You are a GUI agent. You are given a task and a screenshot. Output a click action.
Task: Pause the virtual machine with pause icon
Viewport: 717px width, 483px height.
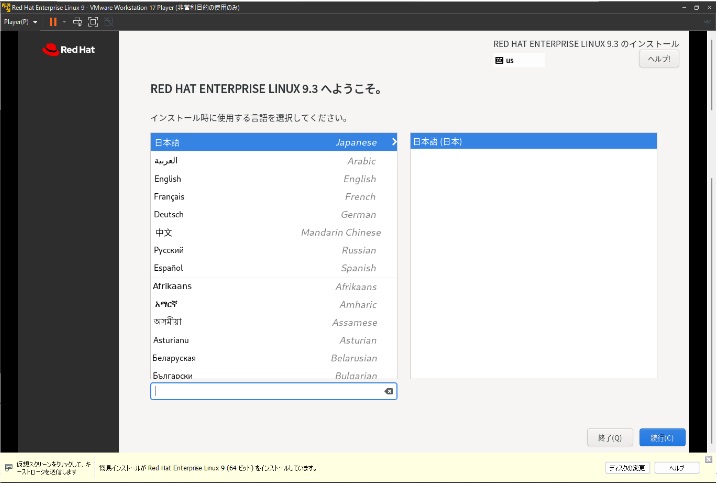coord(53,22)
